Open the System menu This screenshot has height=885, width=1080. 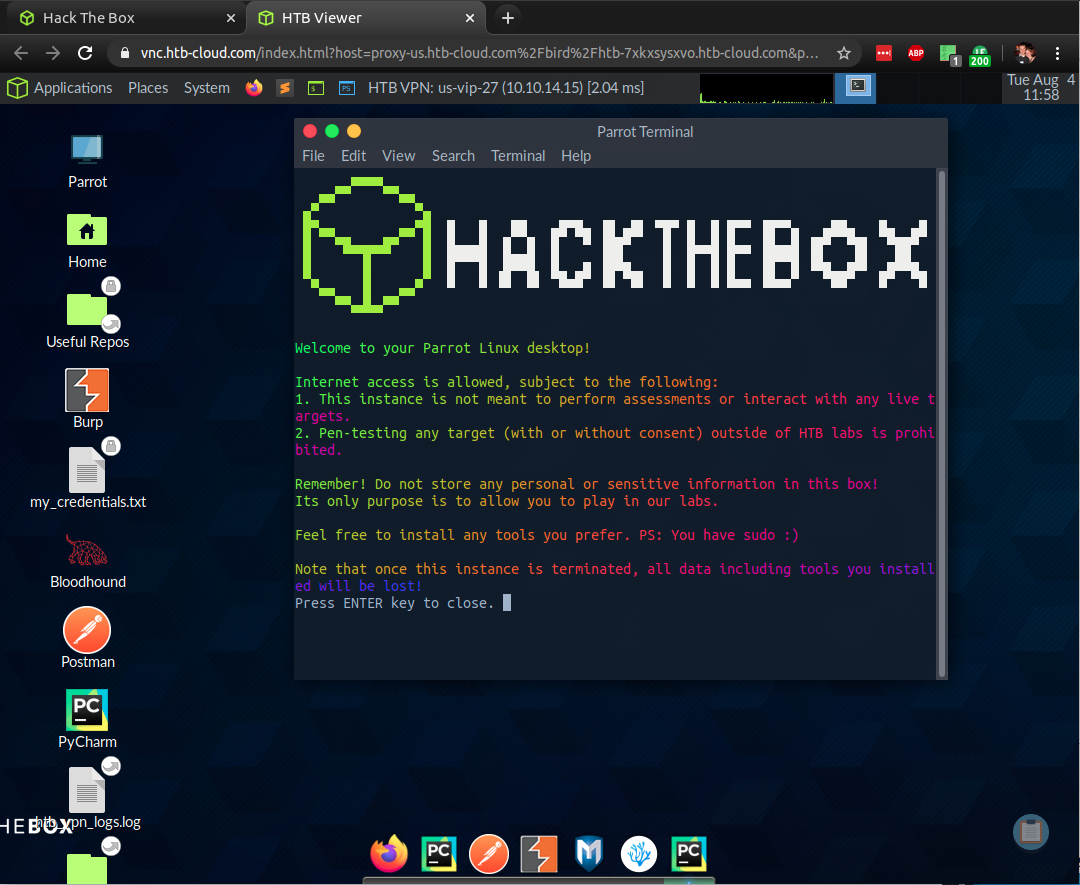(x=207, y=87)
